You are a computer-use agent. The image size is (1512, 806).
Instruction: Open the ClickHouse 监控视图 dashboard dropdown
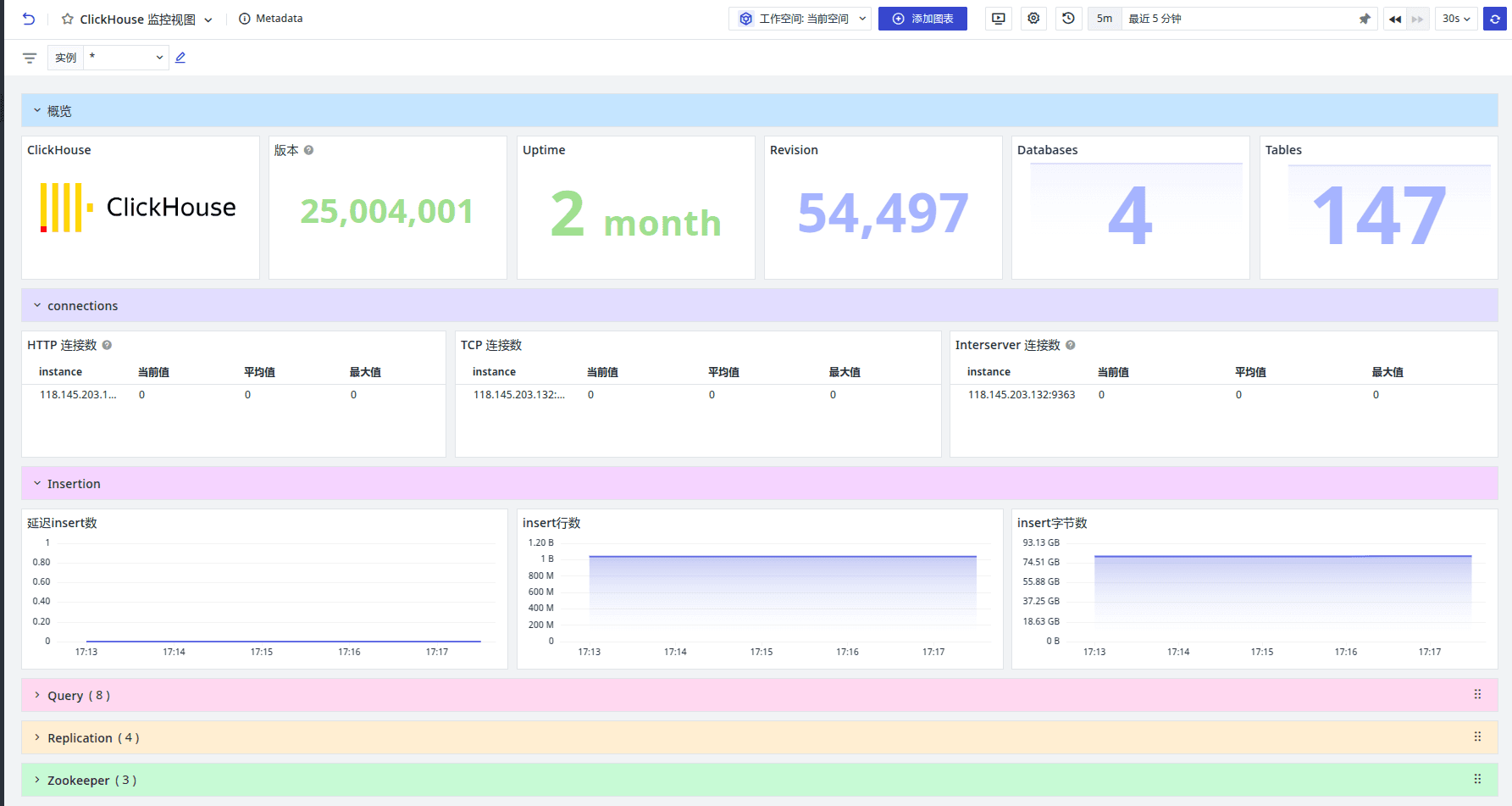pos(208,19)
